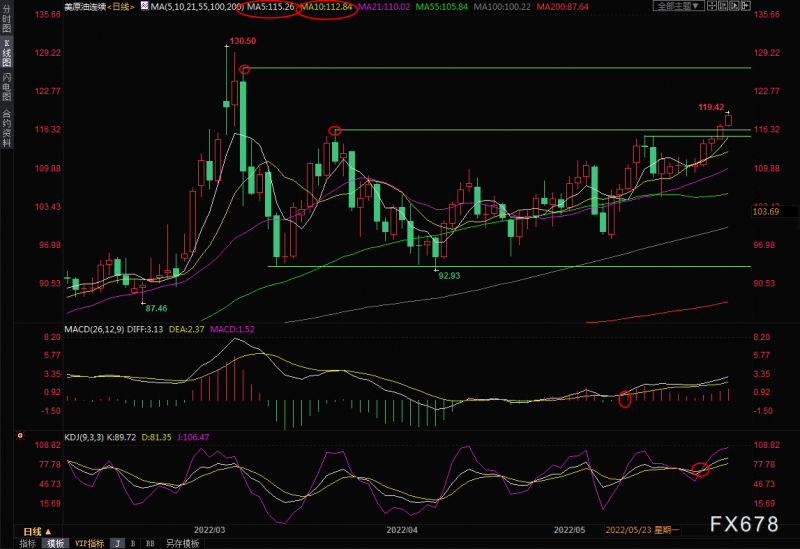The image size is (800, 549).
Task: Click the DEA:2.37 value
Action: 186,330
